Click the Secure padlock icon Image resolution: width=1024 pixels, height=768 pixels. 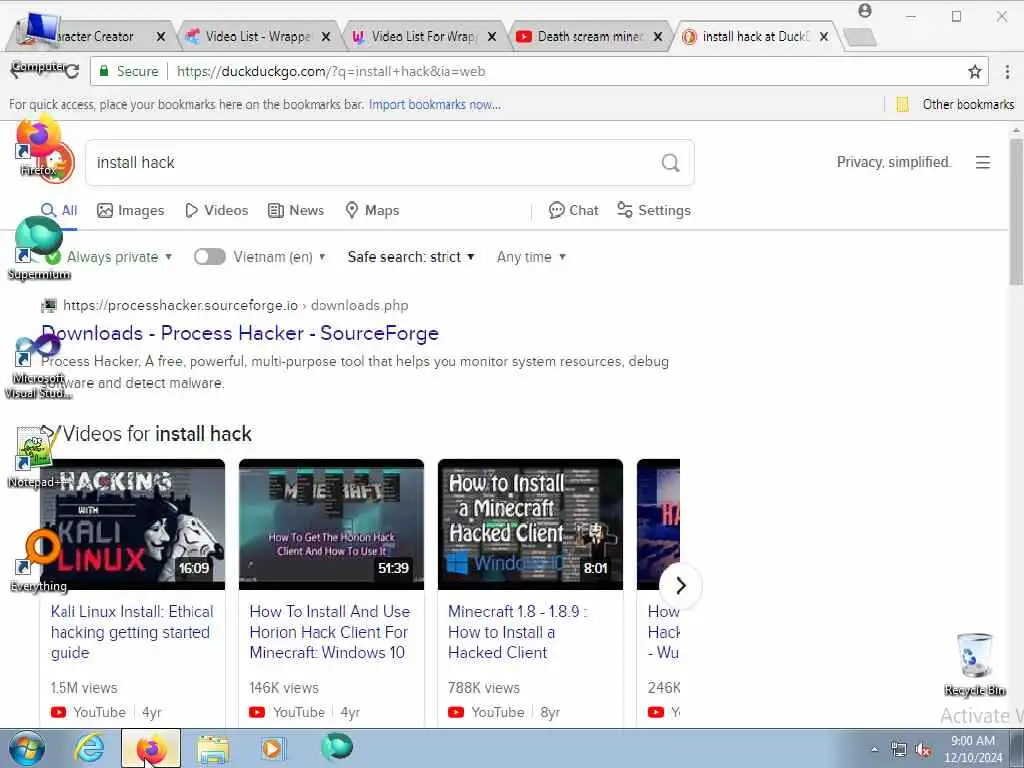pos(103,71)
